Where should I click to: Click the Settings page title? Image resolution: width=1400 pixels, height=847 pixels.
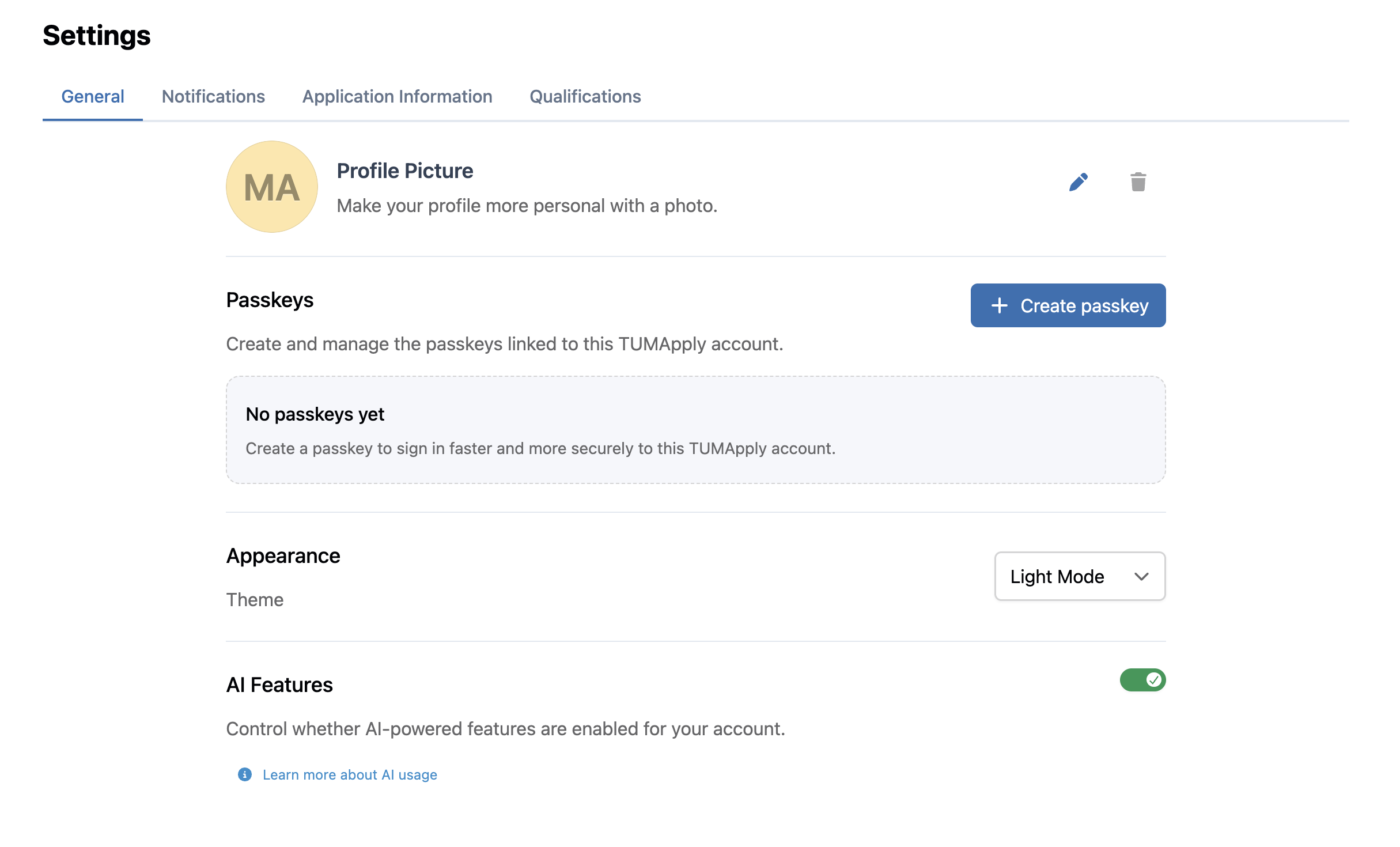click(97, 36)
